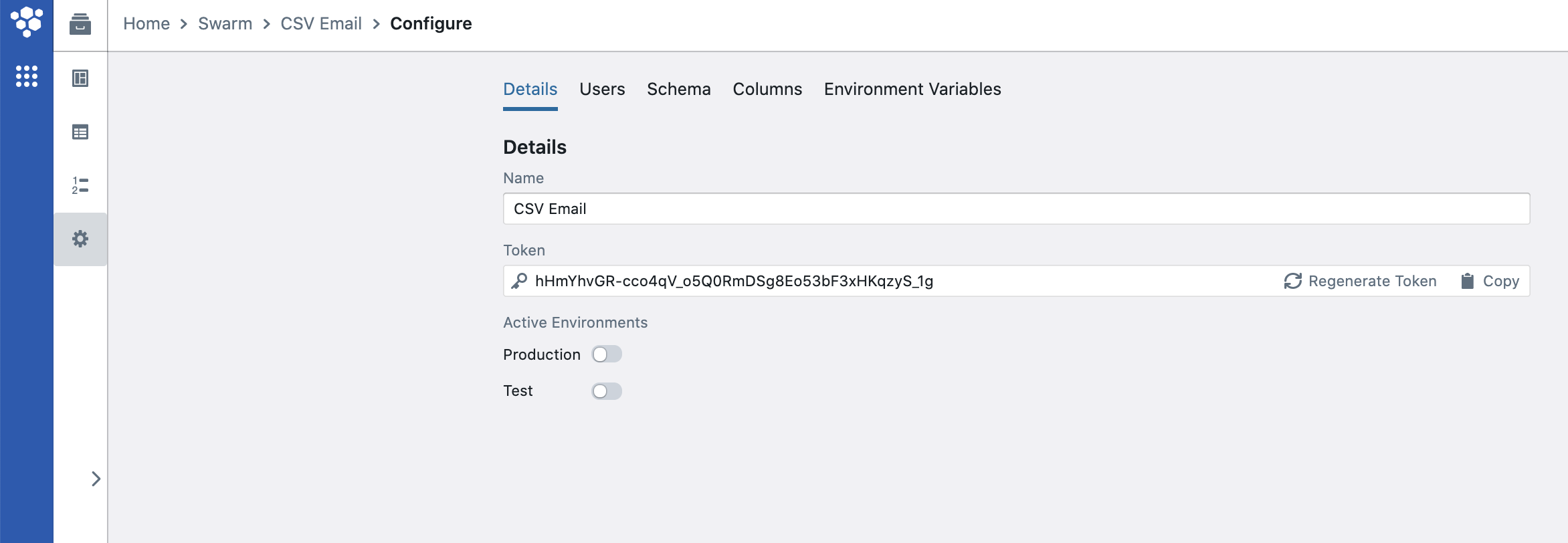Open the nine-dot apps grid
The width and height of the screenshot is (1568, 543).
pyautogui.click(x=27, y=76)
